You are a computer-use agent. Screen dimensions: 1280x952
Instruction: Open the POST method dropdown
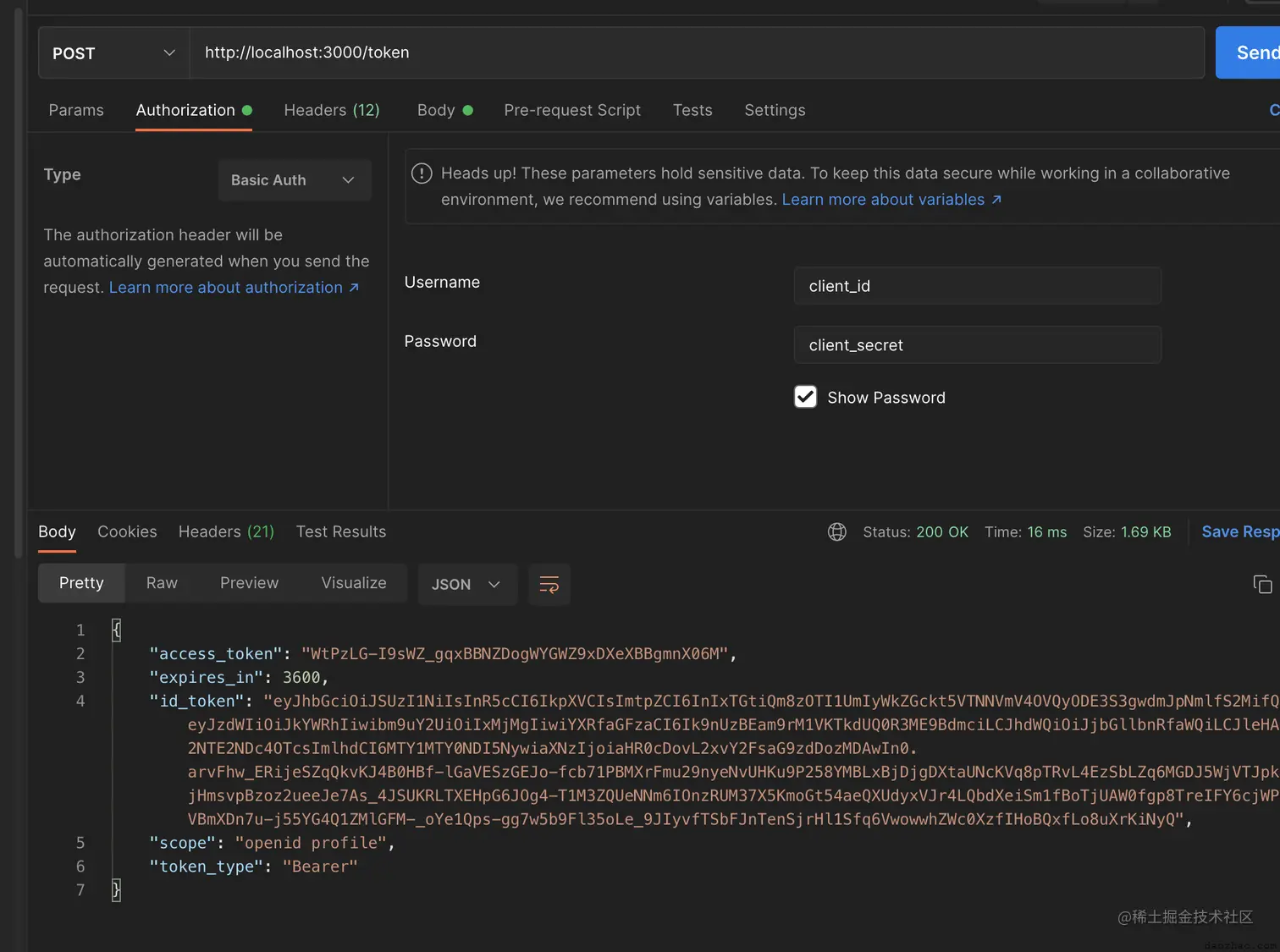114,52
